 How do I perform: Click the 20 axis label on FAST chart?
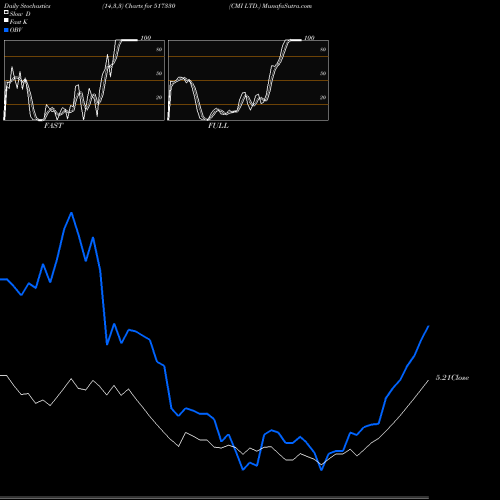tap(159, 97)
